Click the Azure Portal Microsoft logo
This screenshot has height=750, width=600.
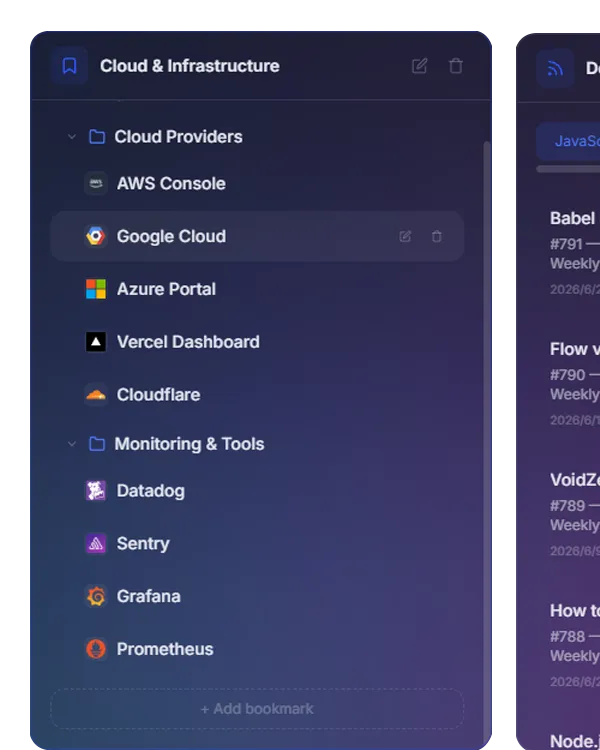click(96, 289)
